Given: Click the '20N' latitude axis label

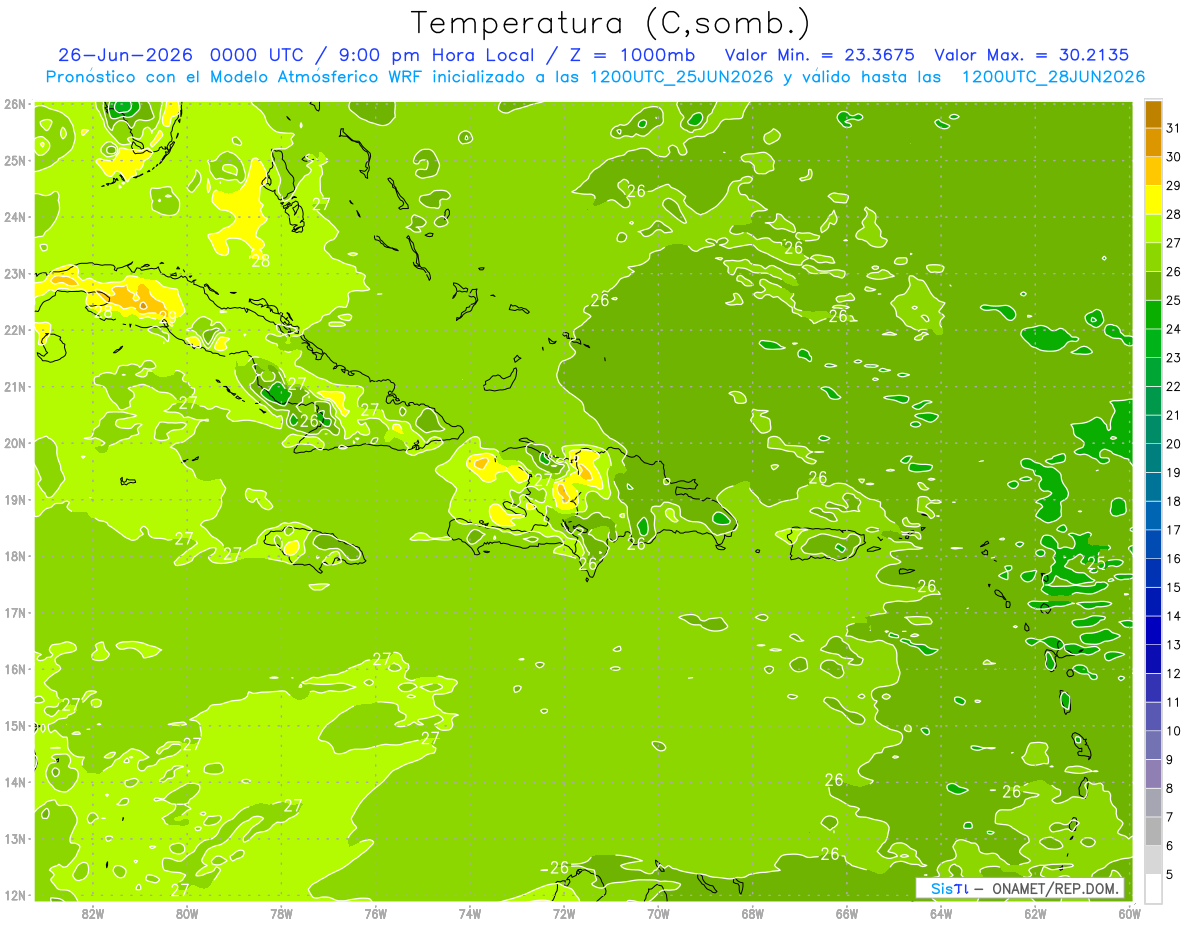Looking at the screenshot, I should pos(14,443).
